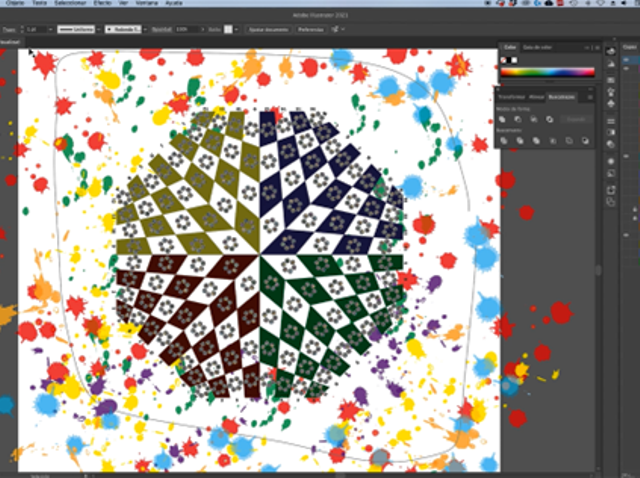Collapse the Color panel with double arrows
The height and width of the screenshot is (478, 640).
588,48
